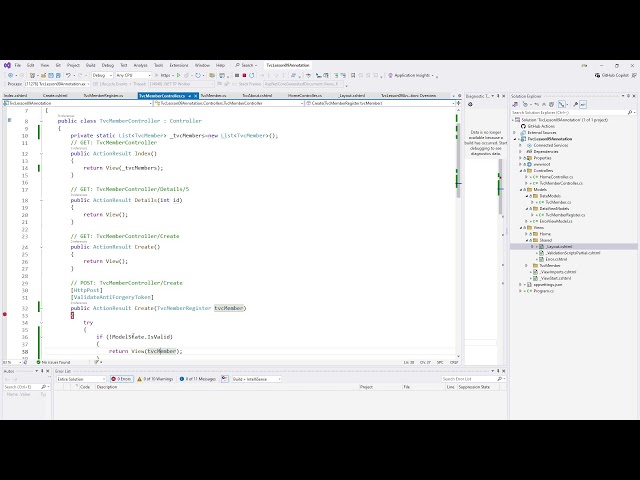640x480 pixels.
Task: Select TvcMemberRegister.cs in Solution Explorer
Action: [x=565, y=215]
